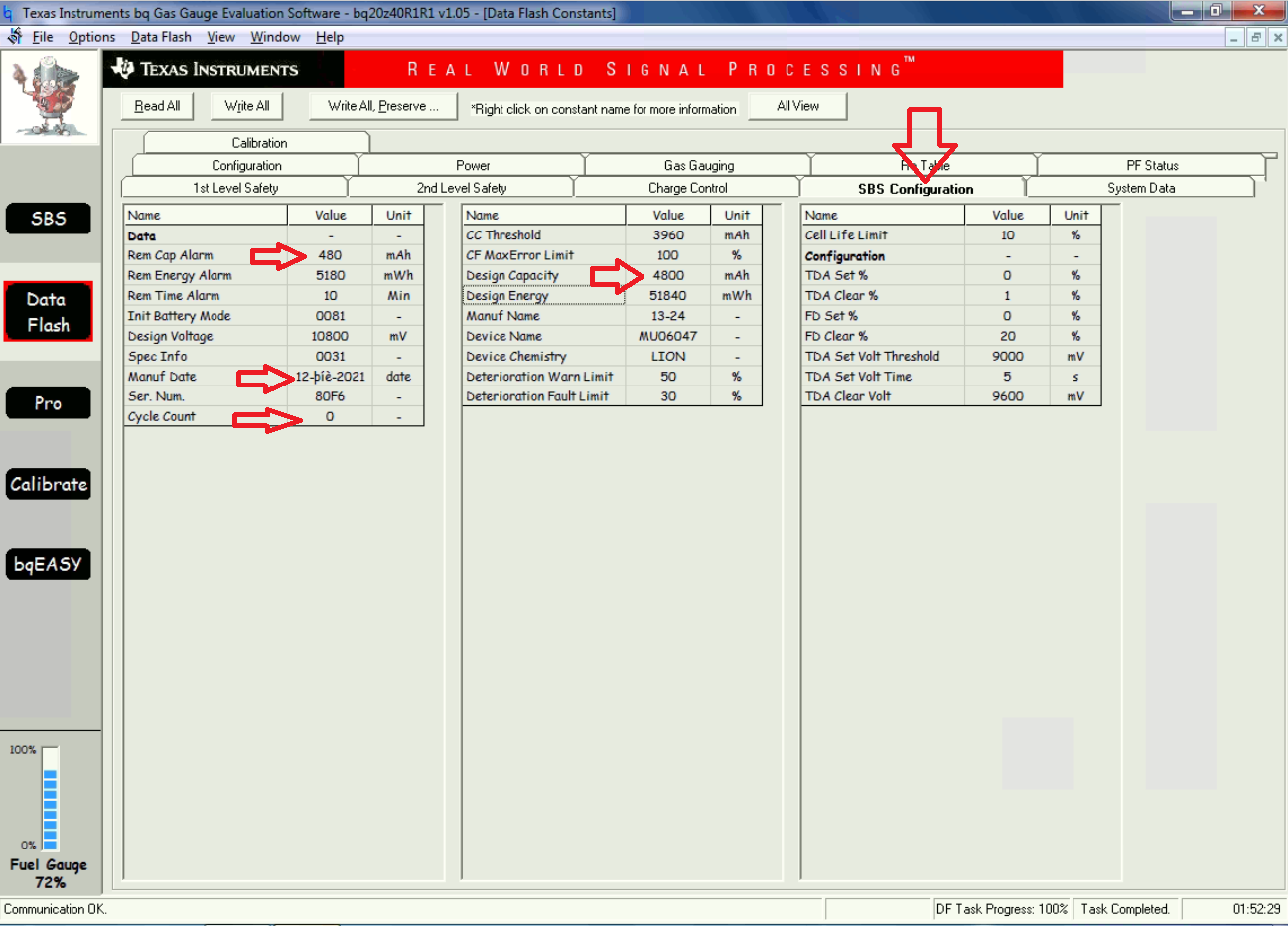Image resolution: width=1288 pixels, height=926 pixels.
Task: Switch to the Power tab
Action: point(473,165)
